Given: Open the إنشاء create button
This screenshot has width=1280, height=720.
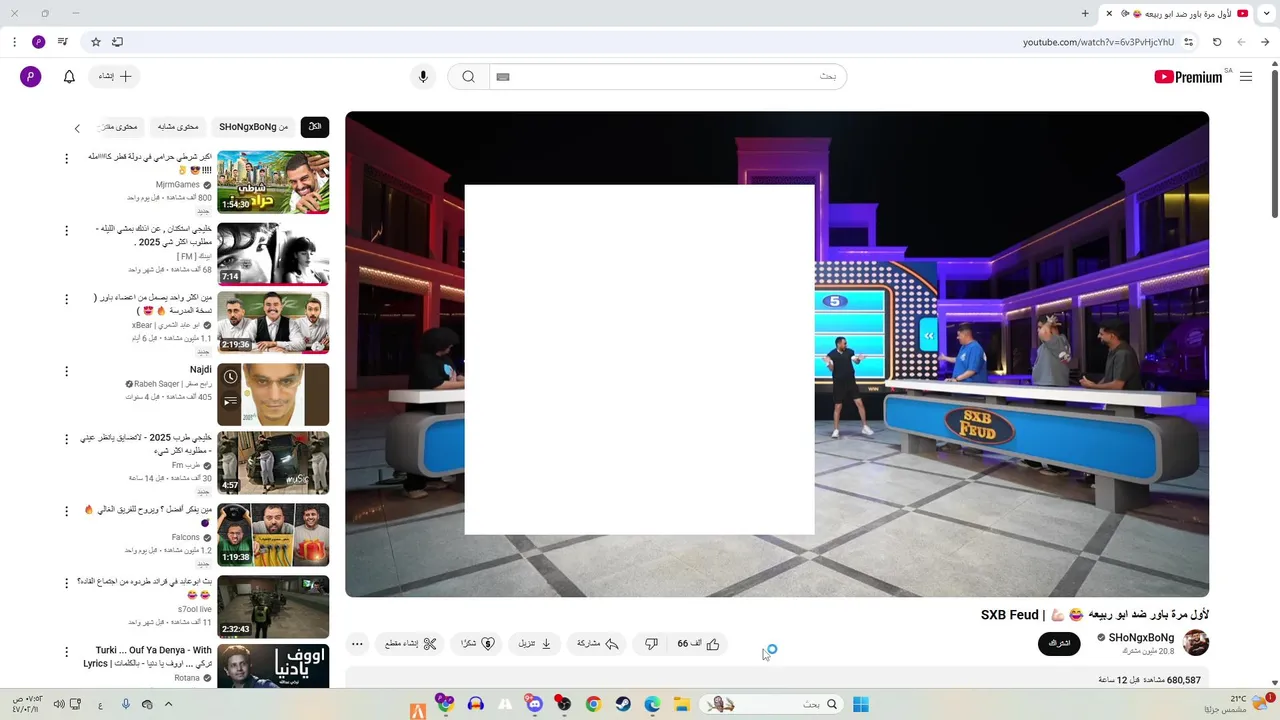Looking at the screenshot, I should pyautogui.click(x=115, y=77).
